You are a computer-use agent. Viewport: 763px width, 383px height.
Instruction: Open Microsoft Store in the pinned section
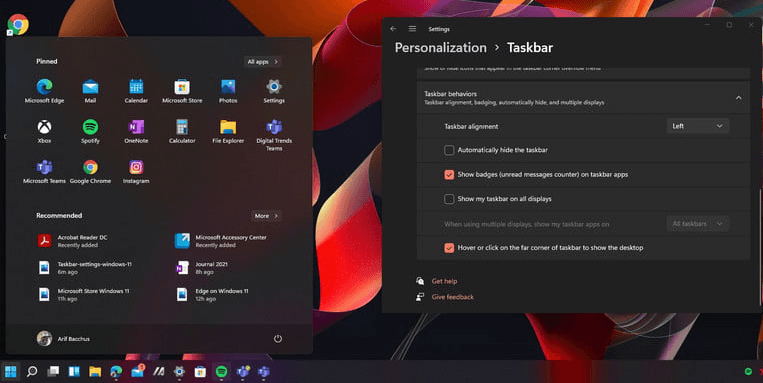[x=182, y=91]
